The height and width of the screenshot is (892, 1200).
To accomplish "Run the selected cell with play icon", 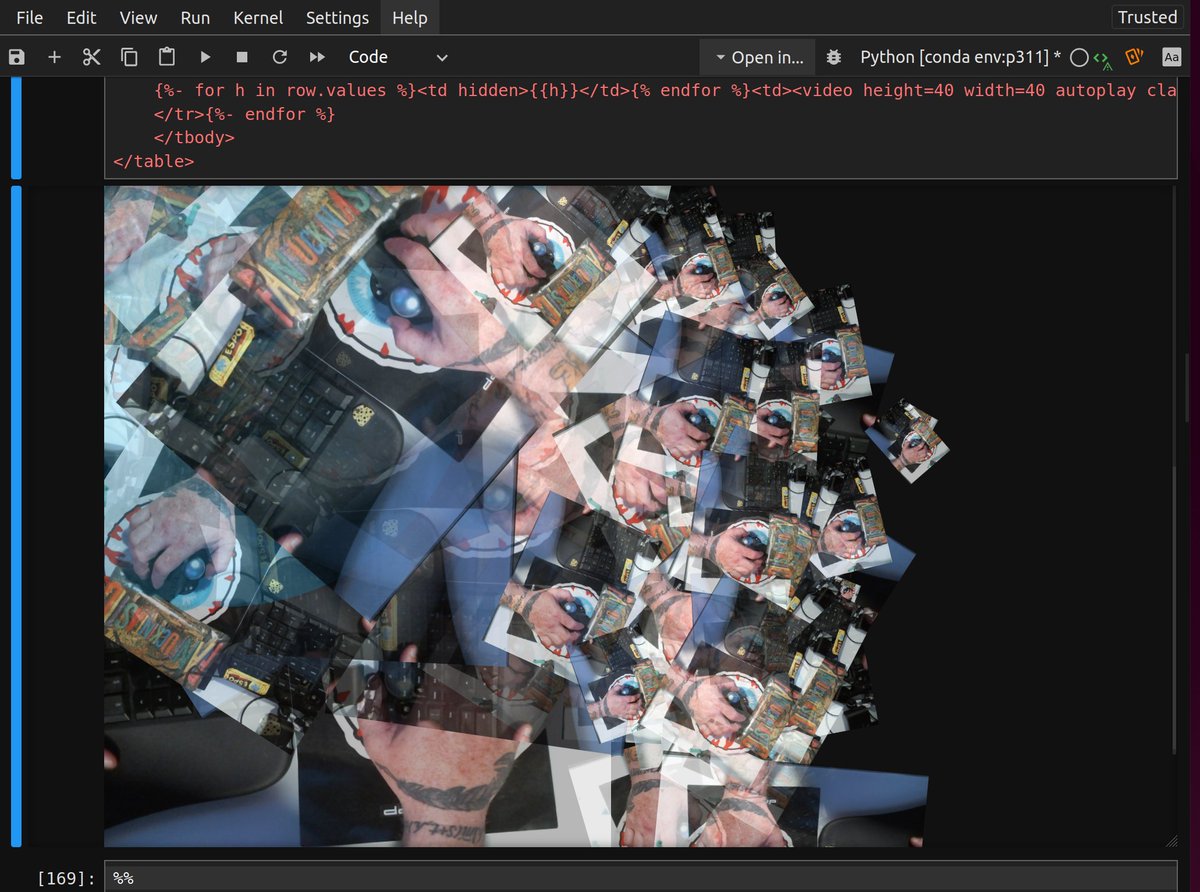I will tap(205, 57).
